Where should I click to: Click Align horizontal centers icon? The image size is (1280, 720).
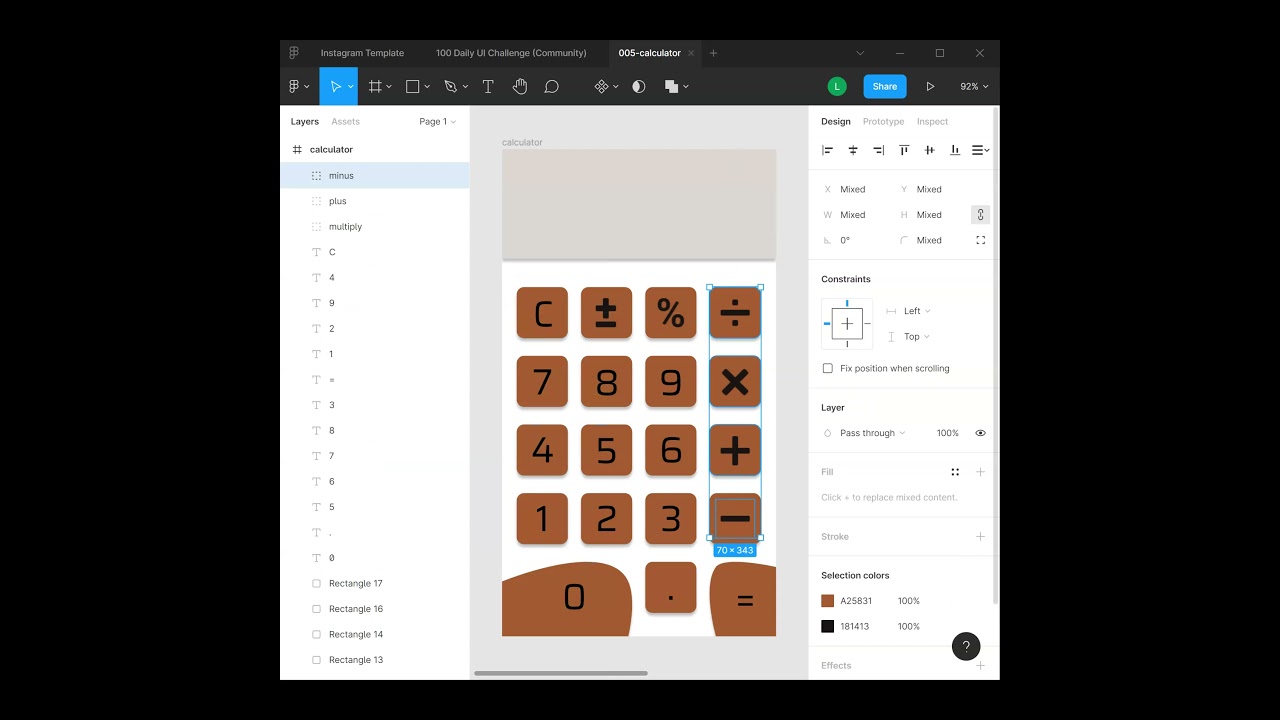click(x=853, y=150)
